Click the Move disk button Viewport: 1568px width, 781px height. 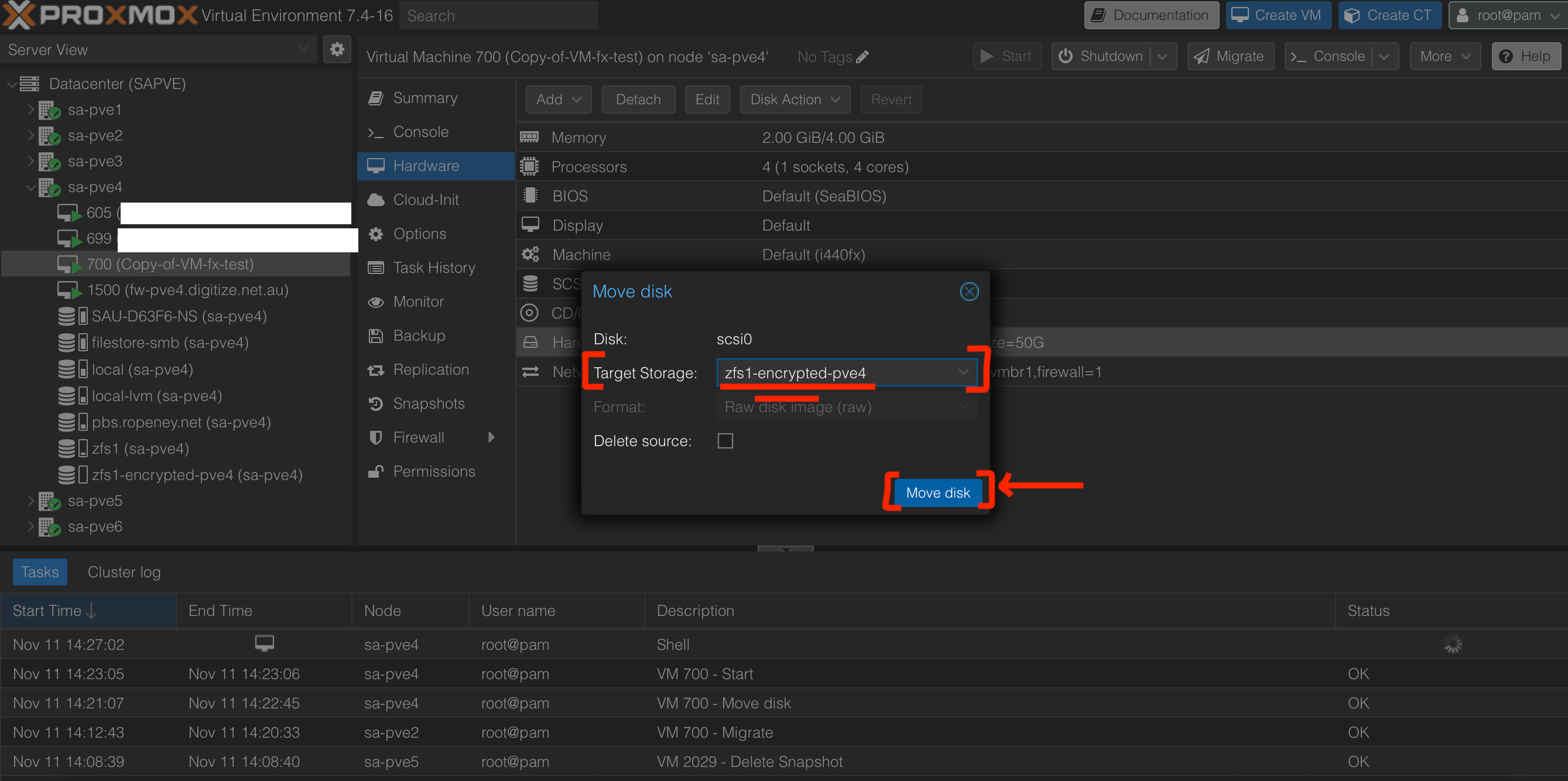tap(937, 492)
